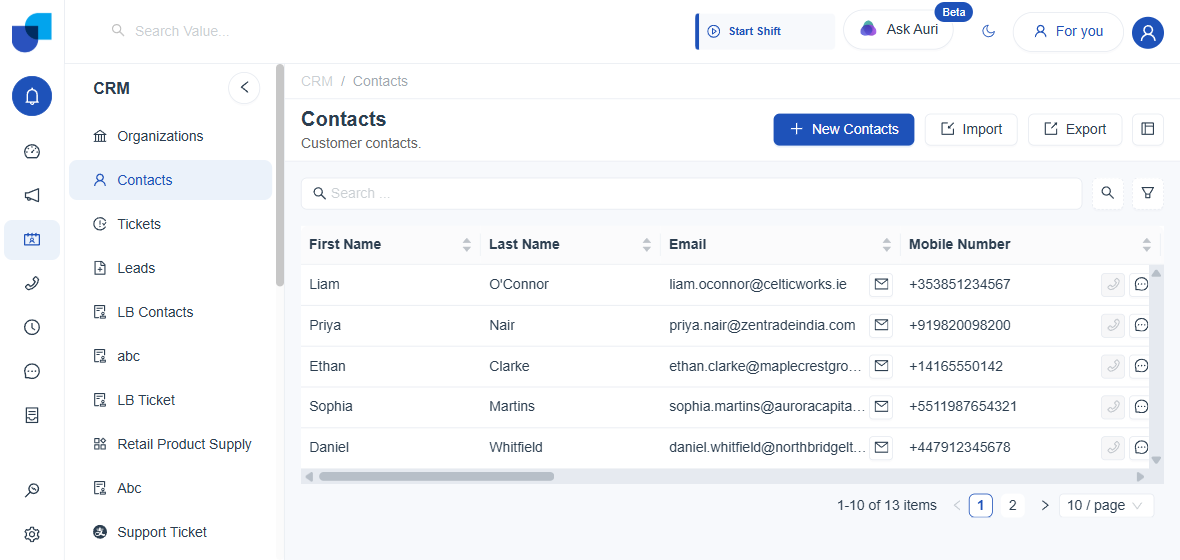Click page 1 in pagination

click(981, 505)
